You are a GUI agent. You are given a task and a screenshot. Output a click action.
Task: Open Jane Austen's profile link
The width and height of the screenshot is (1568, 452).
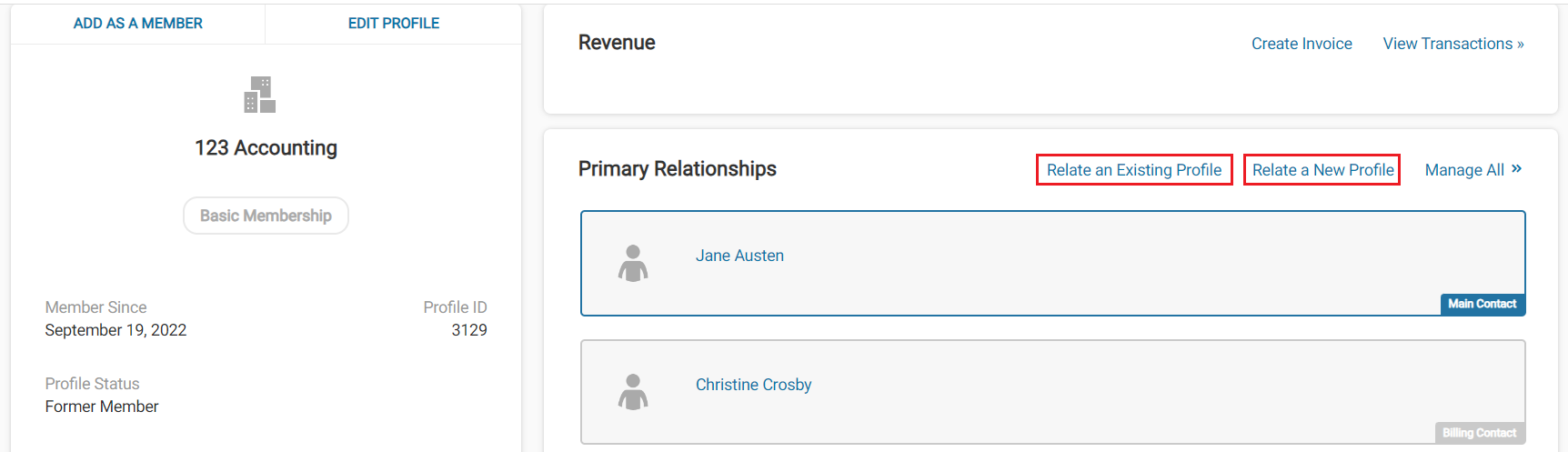click(739, 256)
